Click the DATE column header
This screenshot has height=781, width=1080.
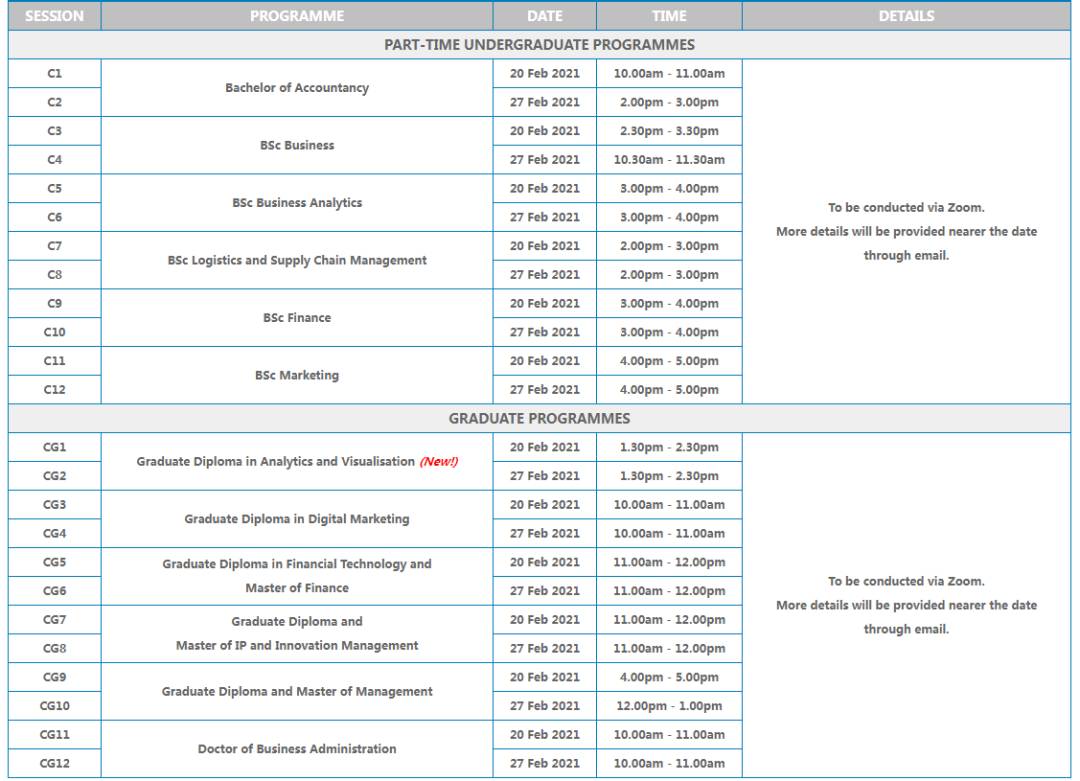(x=544, y=16)
